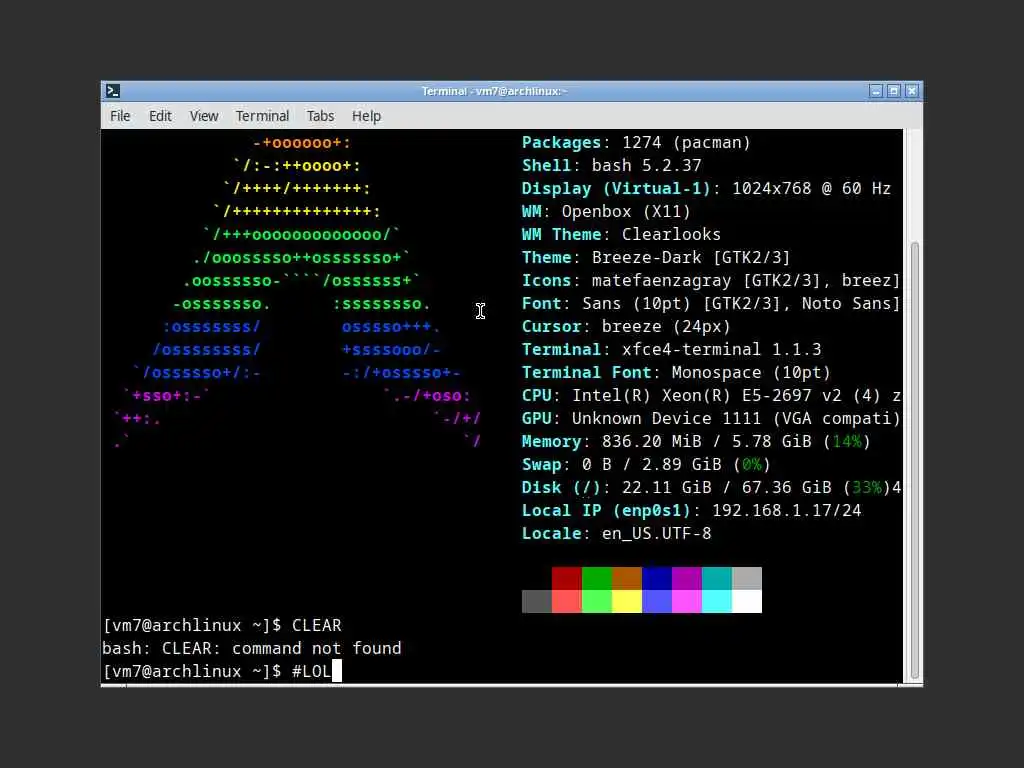Screen dimensions: 1024x768
Task: Click the white color block
Action: pyautogui.click(x=747, y=601)
